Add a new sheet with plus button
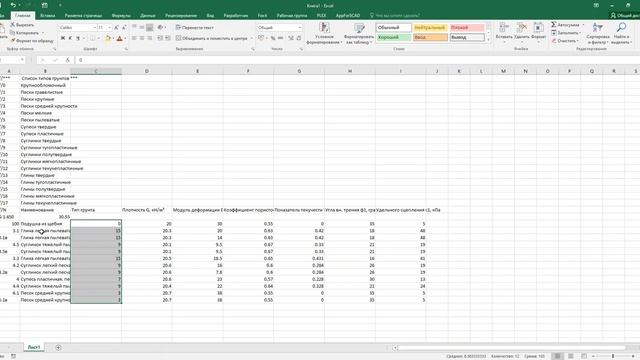The image size is (640, 360). tap(58, 347)
